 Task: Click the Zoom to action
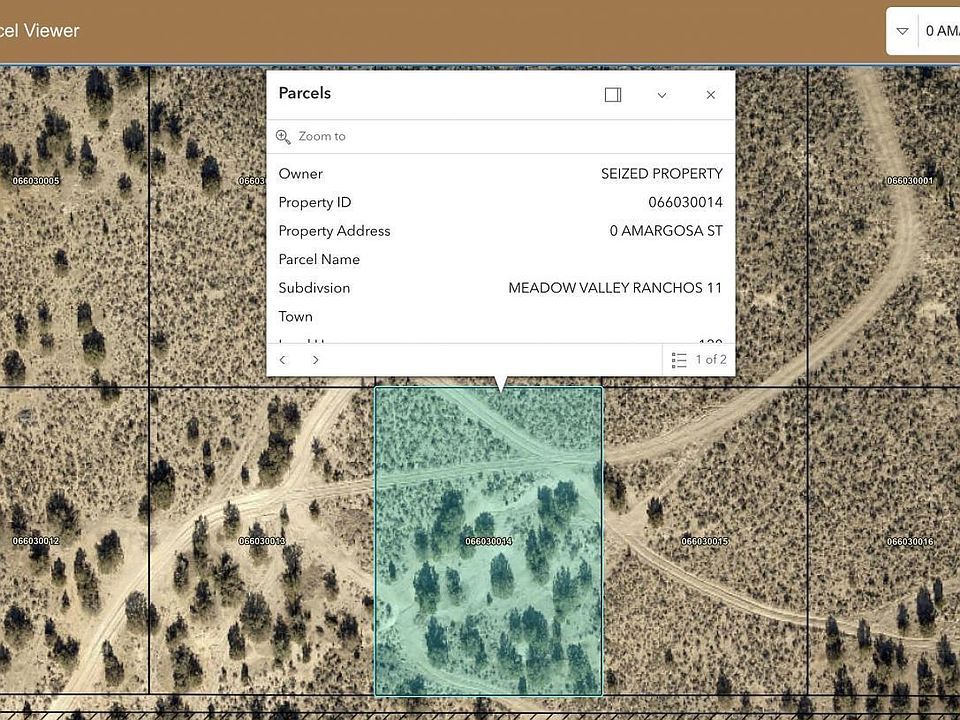point(311,137)
